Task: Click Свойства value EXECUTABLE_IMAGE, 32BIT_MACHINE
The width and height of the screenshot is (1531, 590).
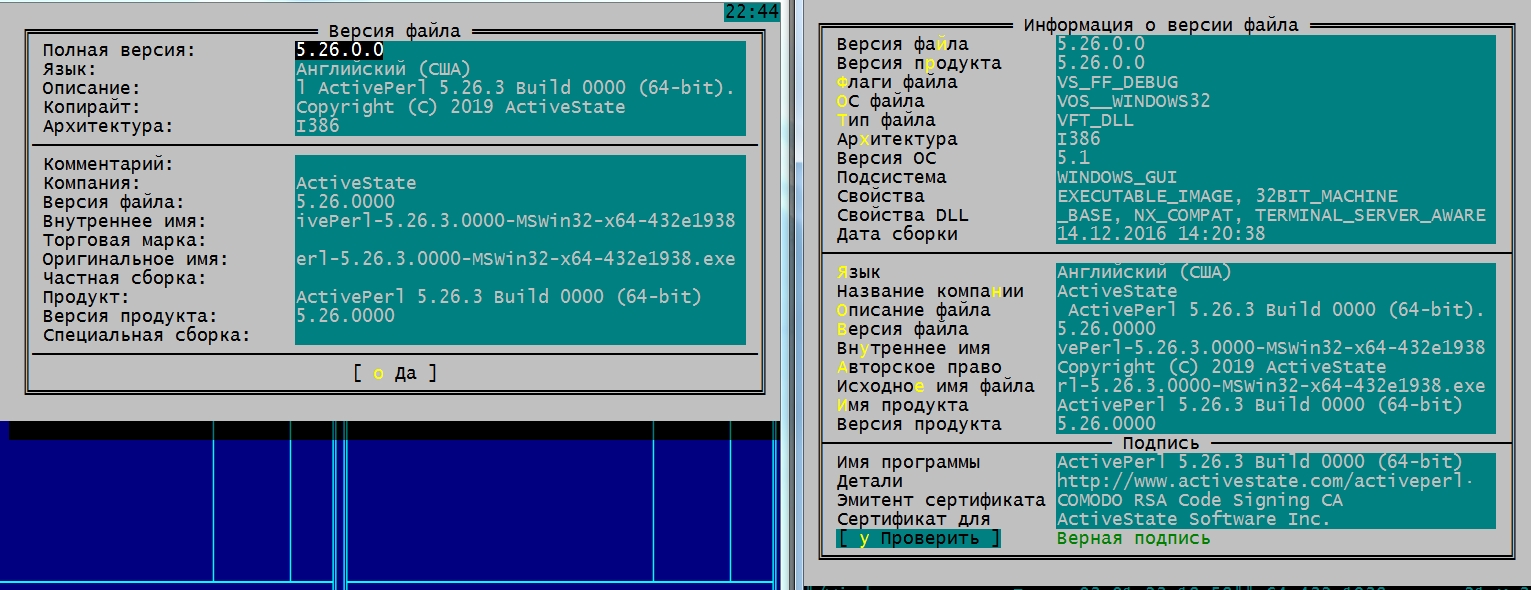Action: coord(1276,196)
